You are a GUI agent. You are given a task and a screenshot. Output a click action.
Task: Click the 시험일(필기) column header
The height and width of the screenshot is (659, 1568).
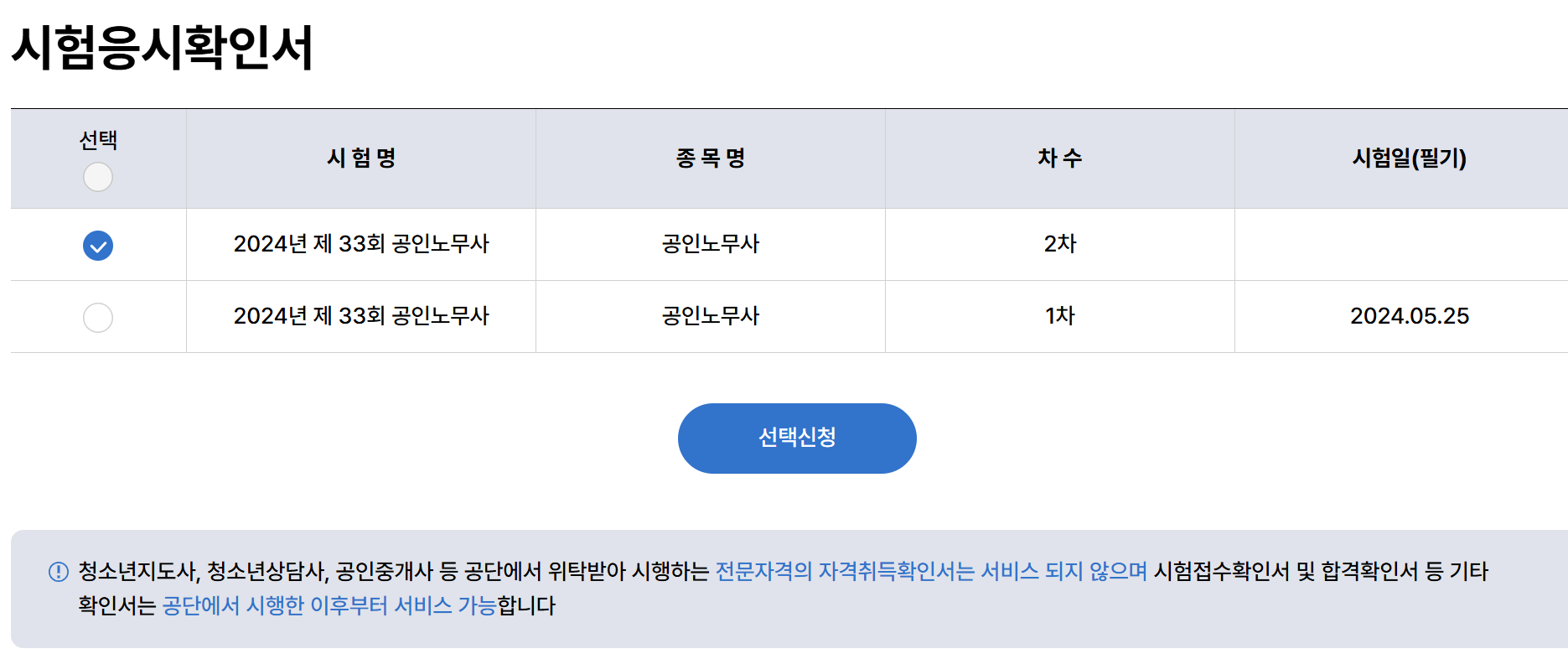point(1410,158)
